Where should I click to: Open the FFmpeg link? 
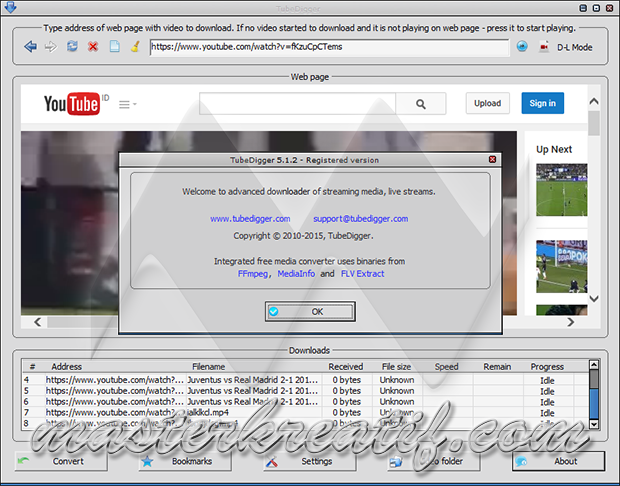coord(253,274)
